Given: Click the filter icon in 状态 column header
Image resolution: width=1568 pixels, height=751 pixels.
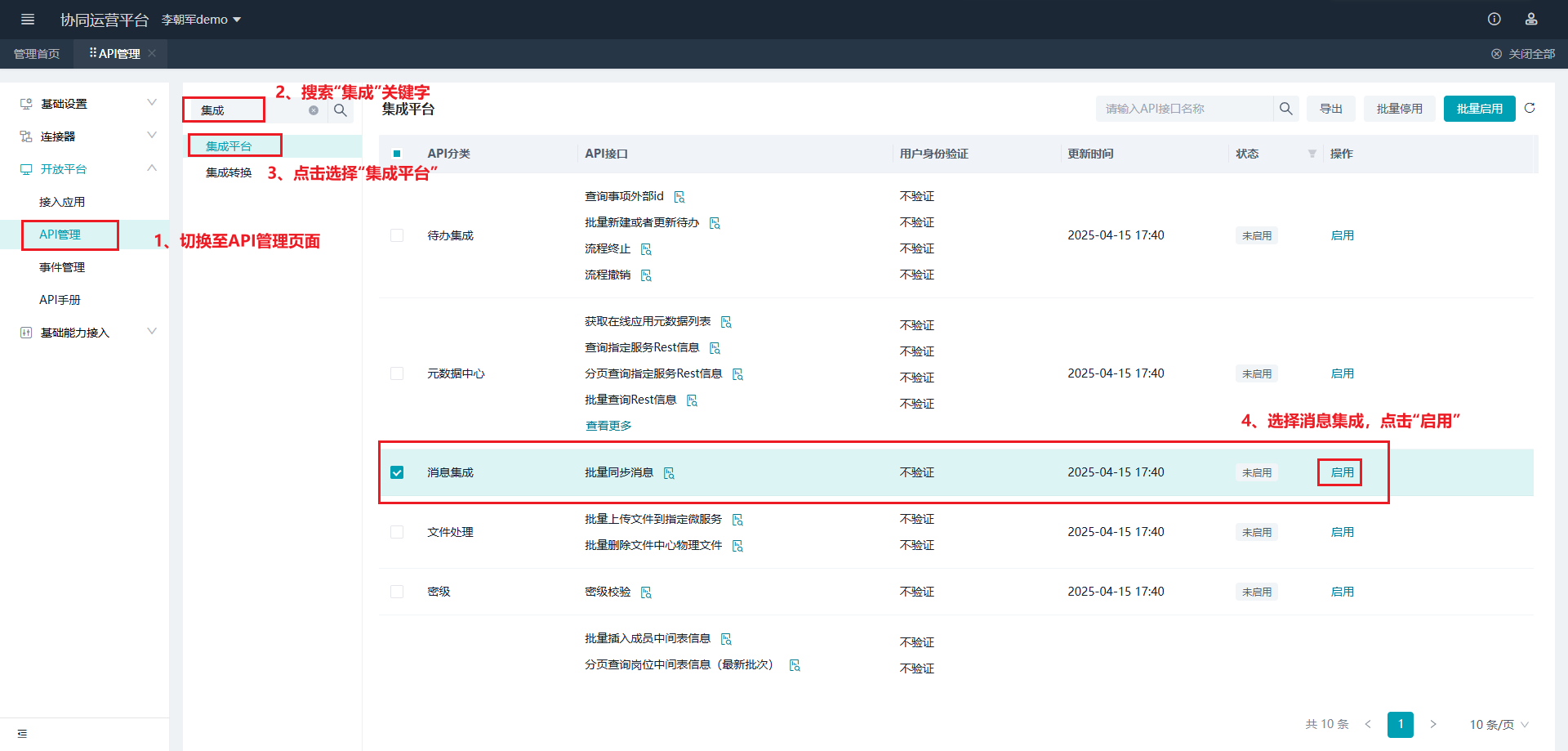Looking at the screenshot, I should (1312, 154).
